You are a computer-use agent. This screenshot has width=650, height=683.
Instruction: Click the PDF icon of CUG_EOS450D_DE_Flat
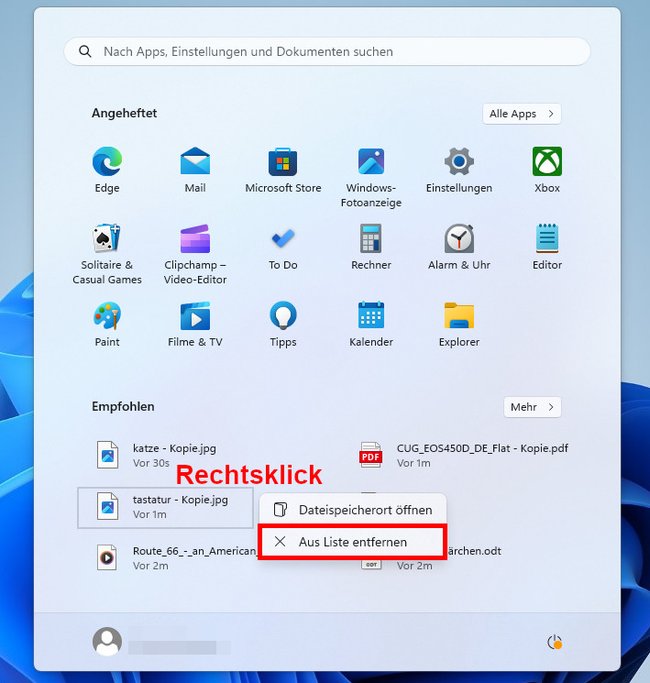click(370, 455)
